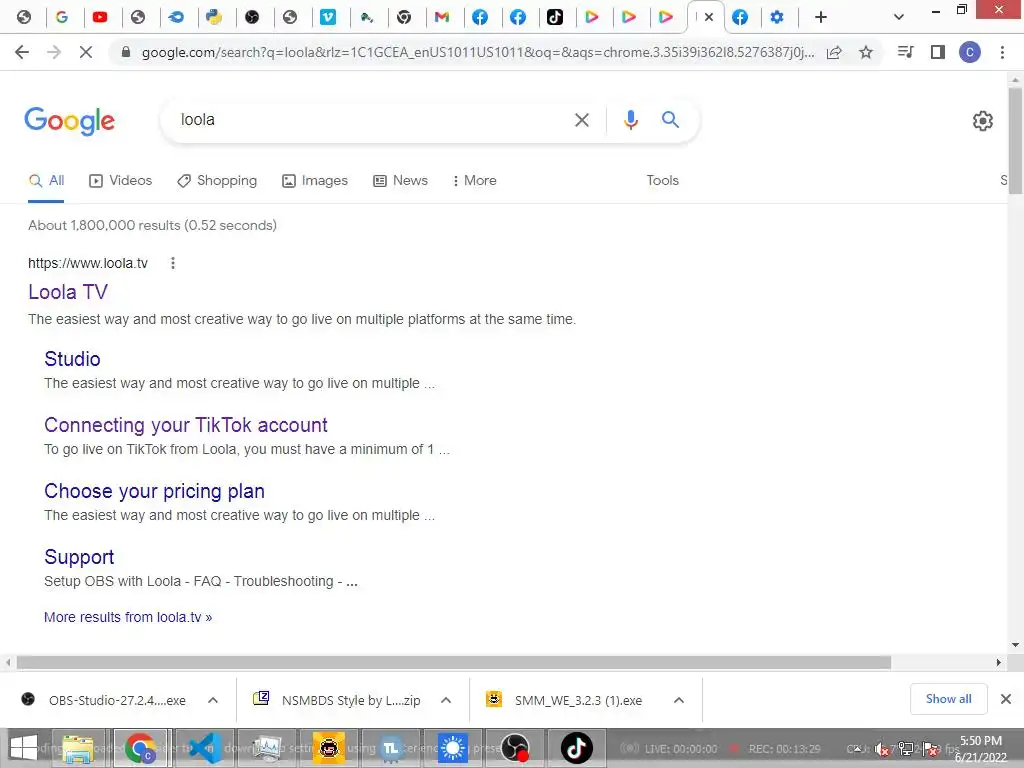
Task: Filter results by Images
Action: pyautogui.click(x=315, y=180)
